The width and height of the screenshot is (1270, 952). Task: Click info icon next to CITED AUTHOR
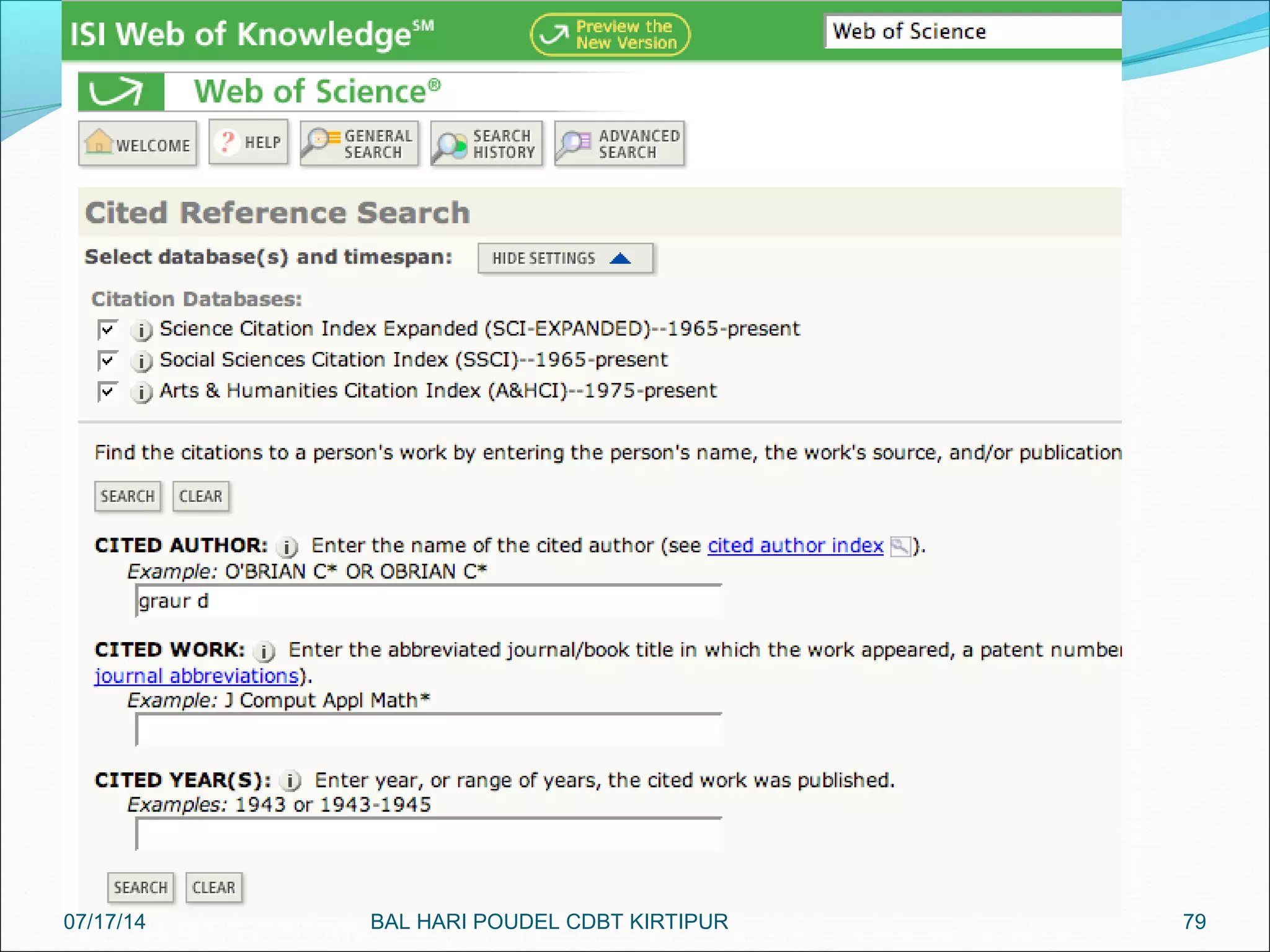tap(287, 547)
